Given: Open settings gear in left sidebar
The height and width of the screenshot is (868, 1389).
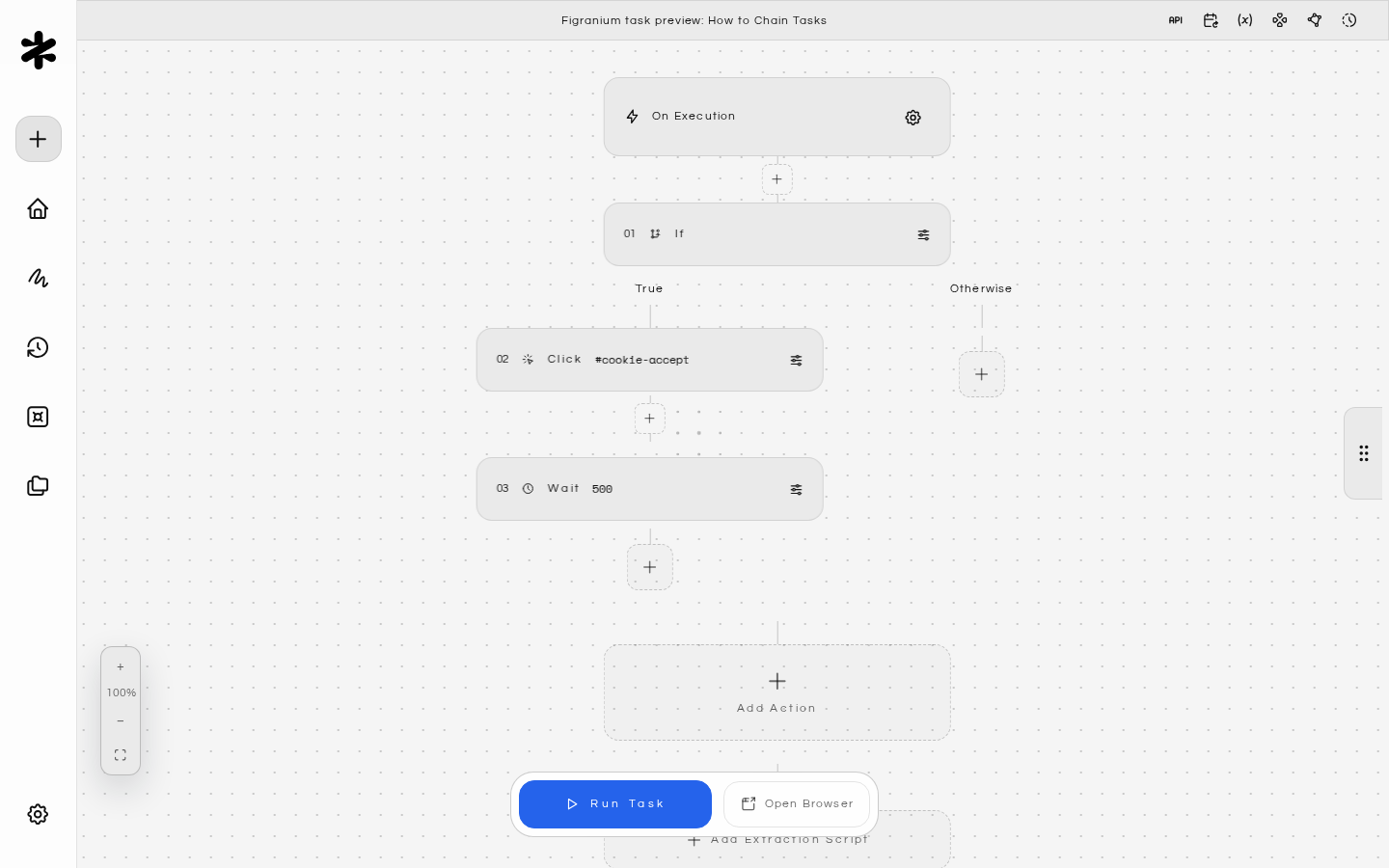Looking at the screenshot, I should click(x=38, y=814).
